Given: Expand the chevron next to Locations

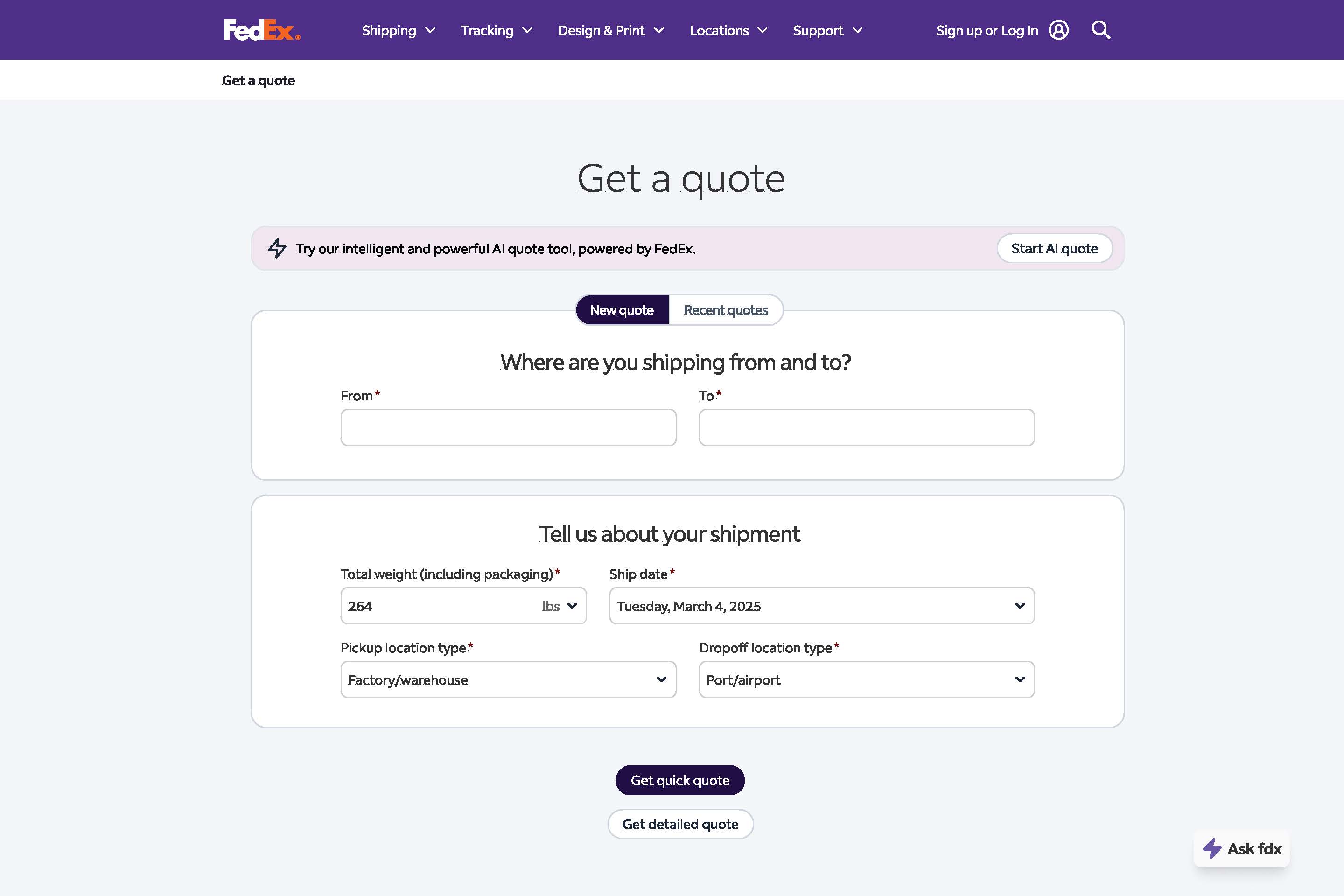Looking at the screenshot, I should (762, 30).
